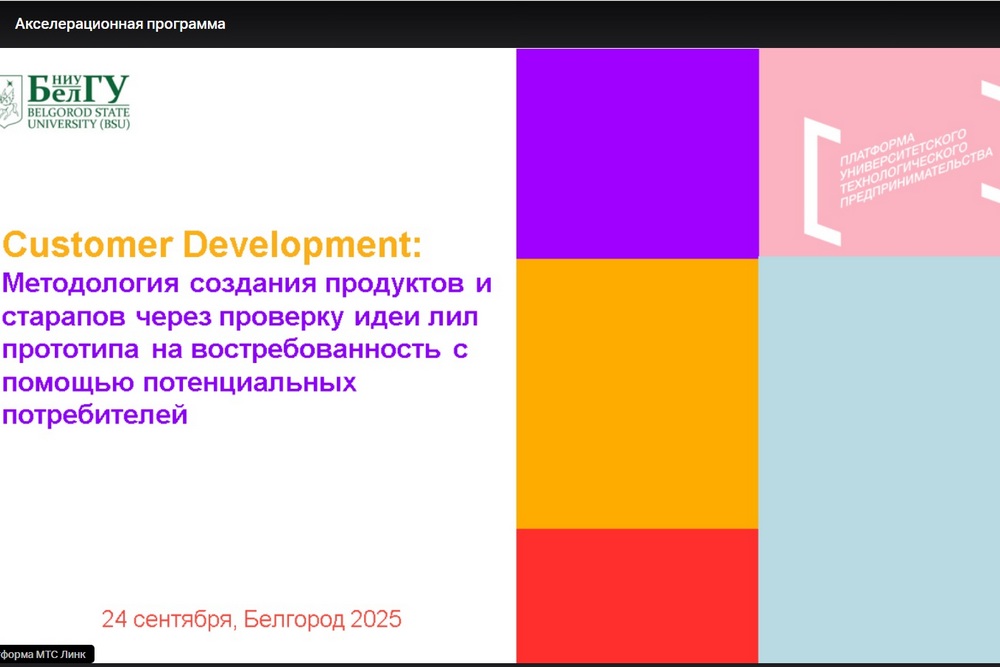Click the word 'потребителей' in the subtitle
Viewport: 1000px width, 667px height.
(x=95, y=415)
